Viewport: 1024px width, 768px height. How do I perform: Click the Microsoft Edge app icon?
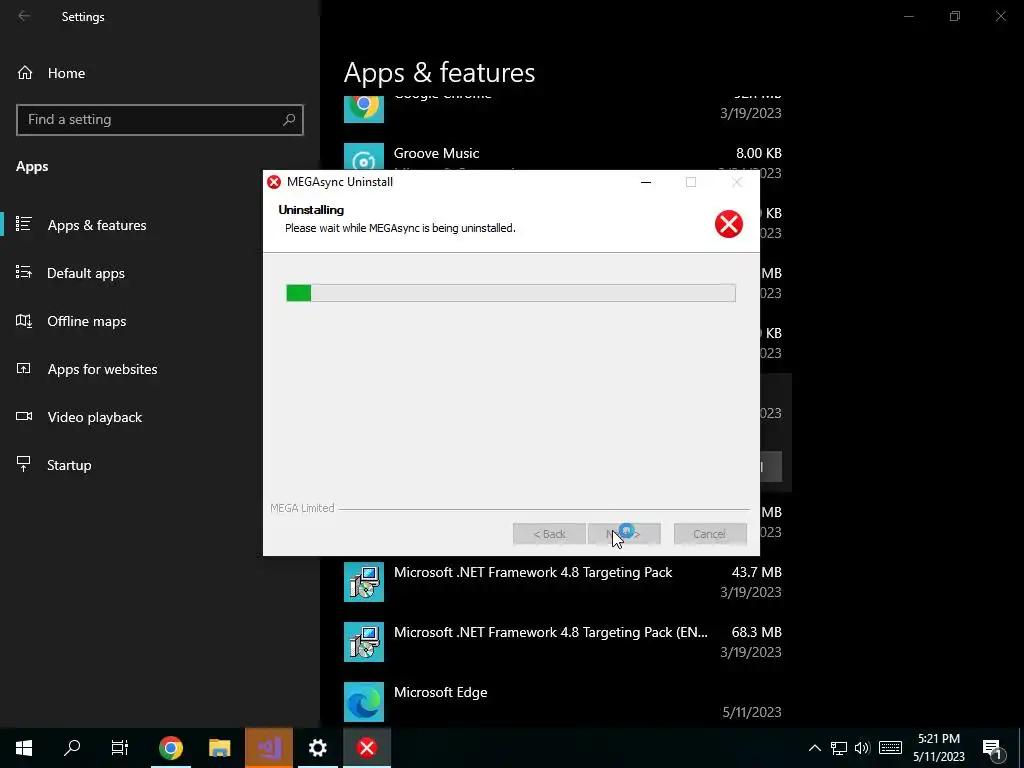(x=364, y=702)
